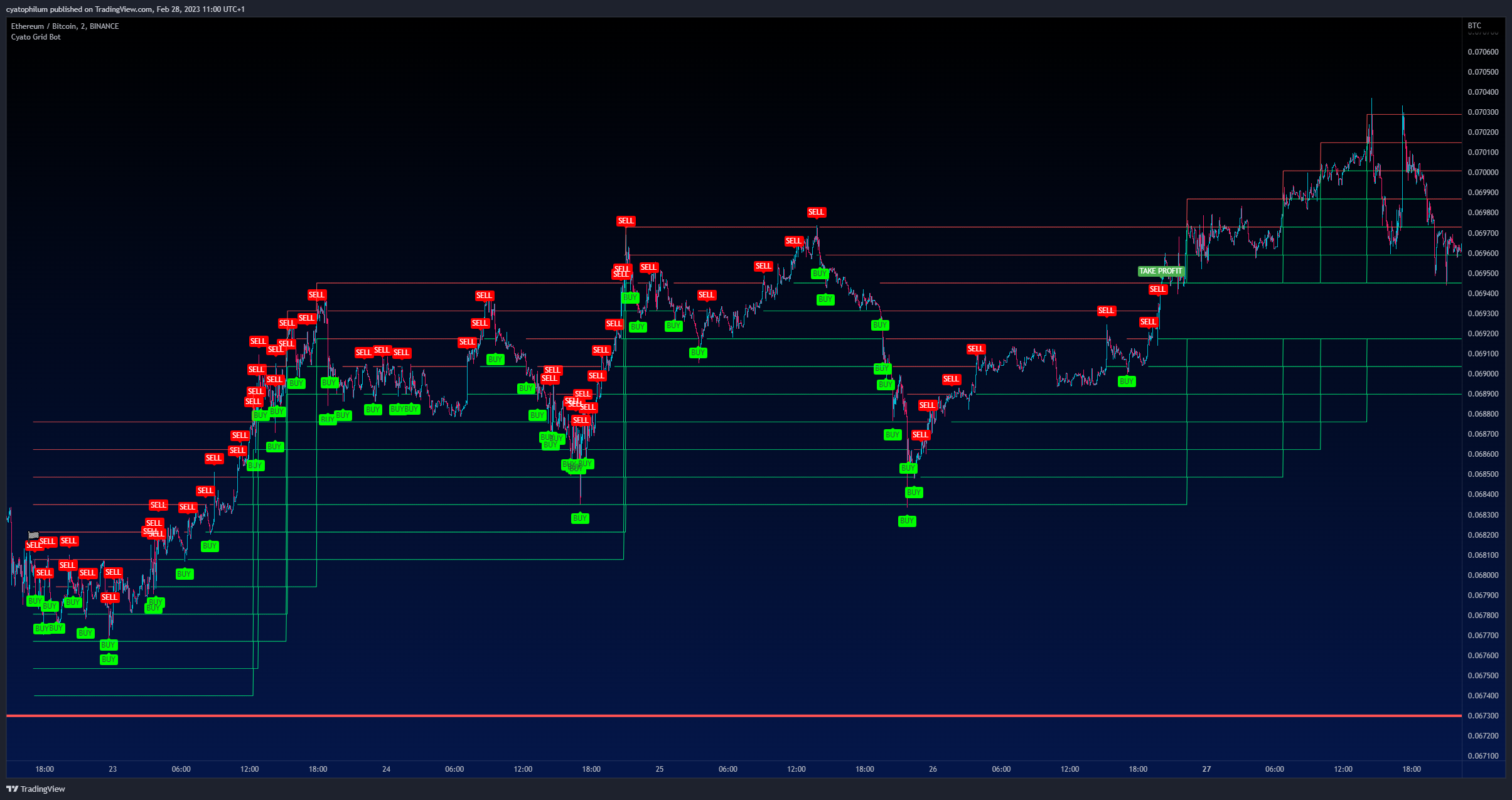Screen dimensions: 1512x800
Task: Click the cyatophilum published header text
Action: coord(126,9)
